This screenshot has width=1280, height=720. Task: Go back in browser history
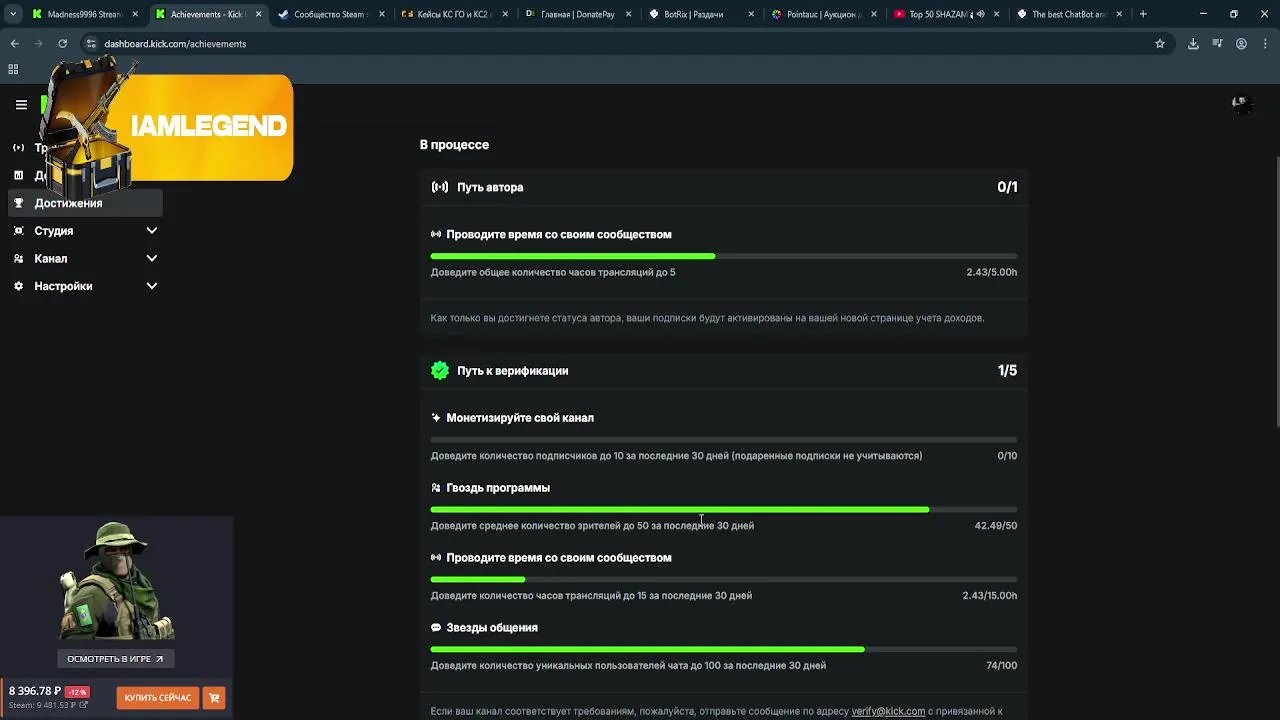point(14,44)
